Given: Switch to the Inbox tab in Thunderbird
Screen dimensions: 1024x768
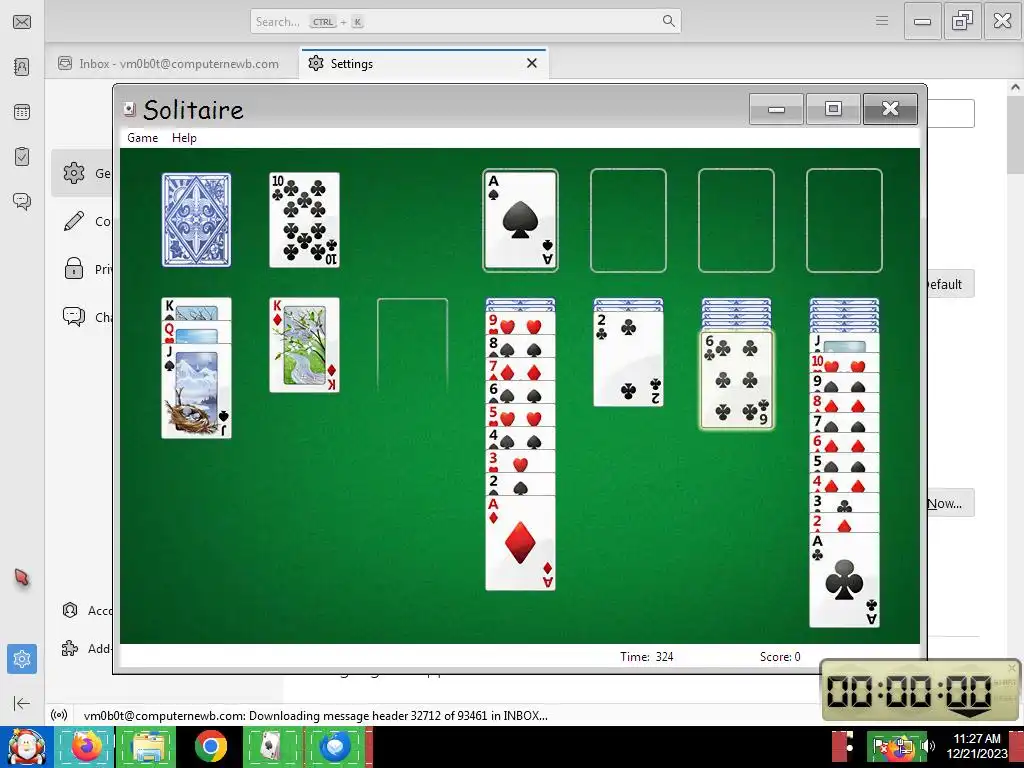Looking at the screenshot, I should 168,63.
